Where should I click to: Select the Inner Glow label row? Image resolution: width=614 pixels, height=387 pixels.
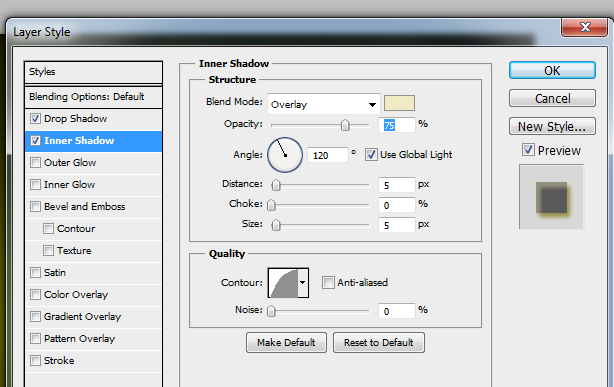coord(69,184)
